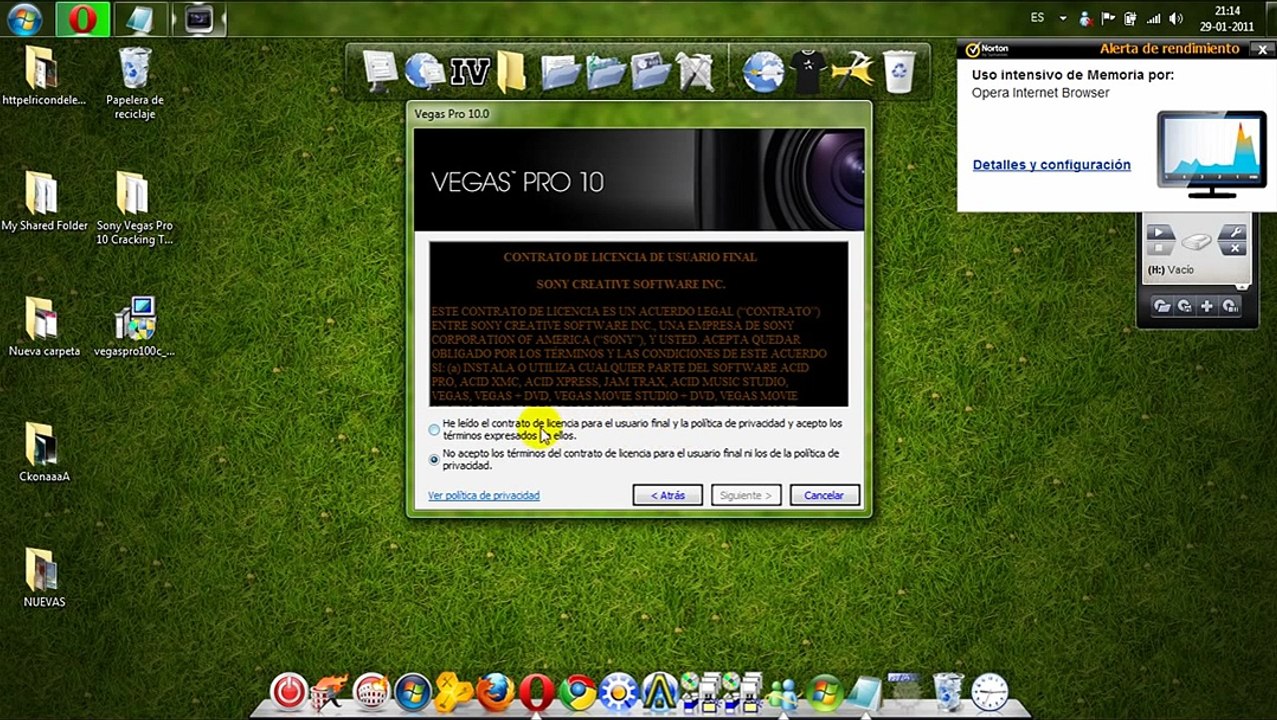Click the computer document icon in top dock

[x=381, y=71]
